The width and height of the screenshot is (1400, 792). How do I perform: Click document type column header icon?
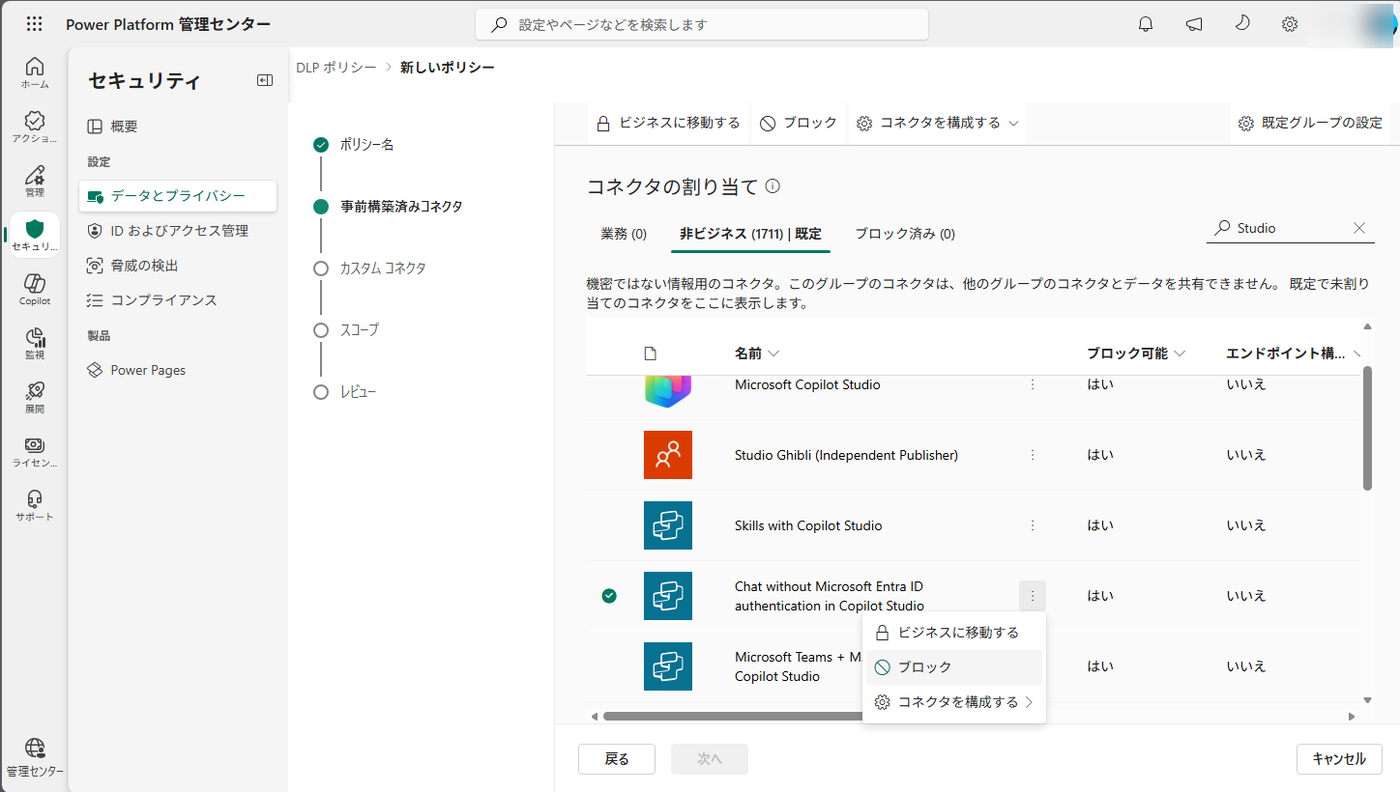(650, 353)
